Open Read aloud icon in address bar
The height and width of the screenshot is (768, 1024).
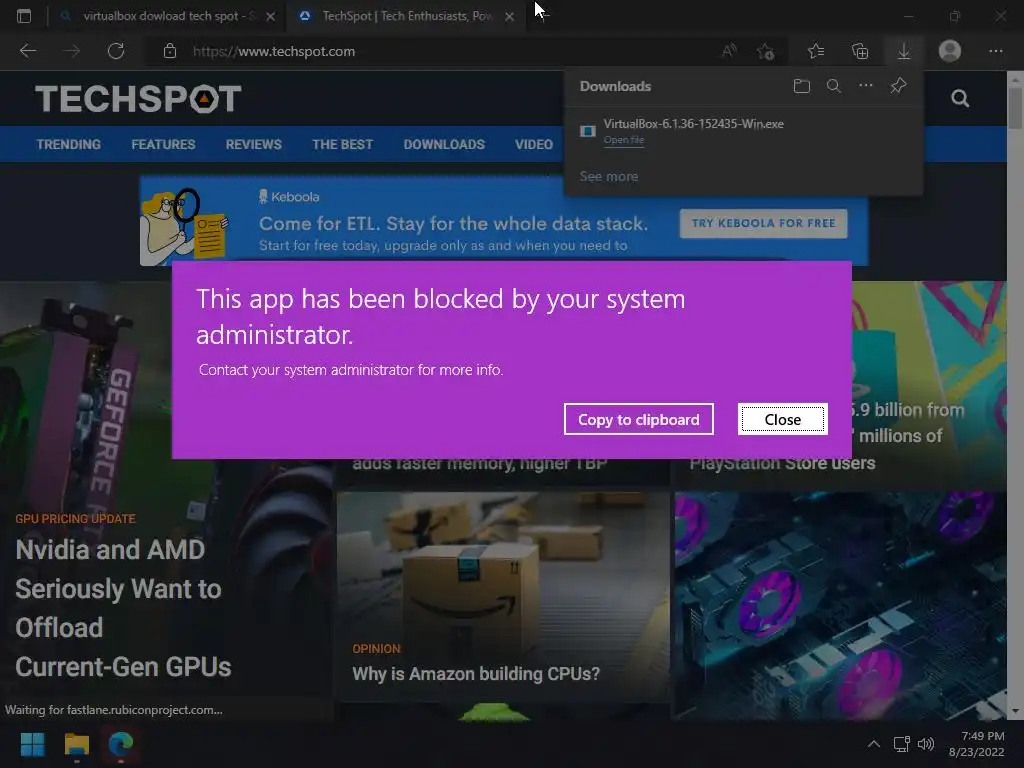coord(729,51)
